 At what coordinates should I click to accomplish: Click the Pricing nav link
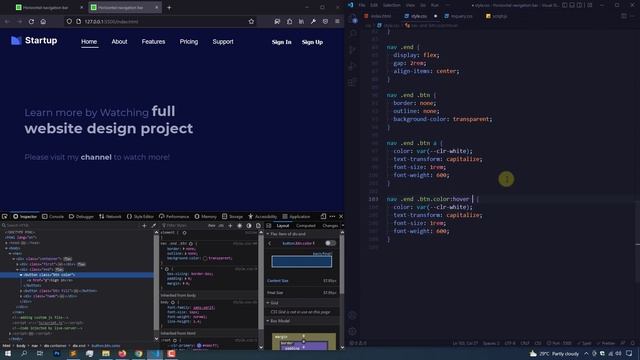[189, 42]
